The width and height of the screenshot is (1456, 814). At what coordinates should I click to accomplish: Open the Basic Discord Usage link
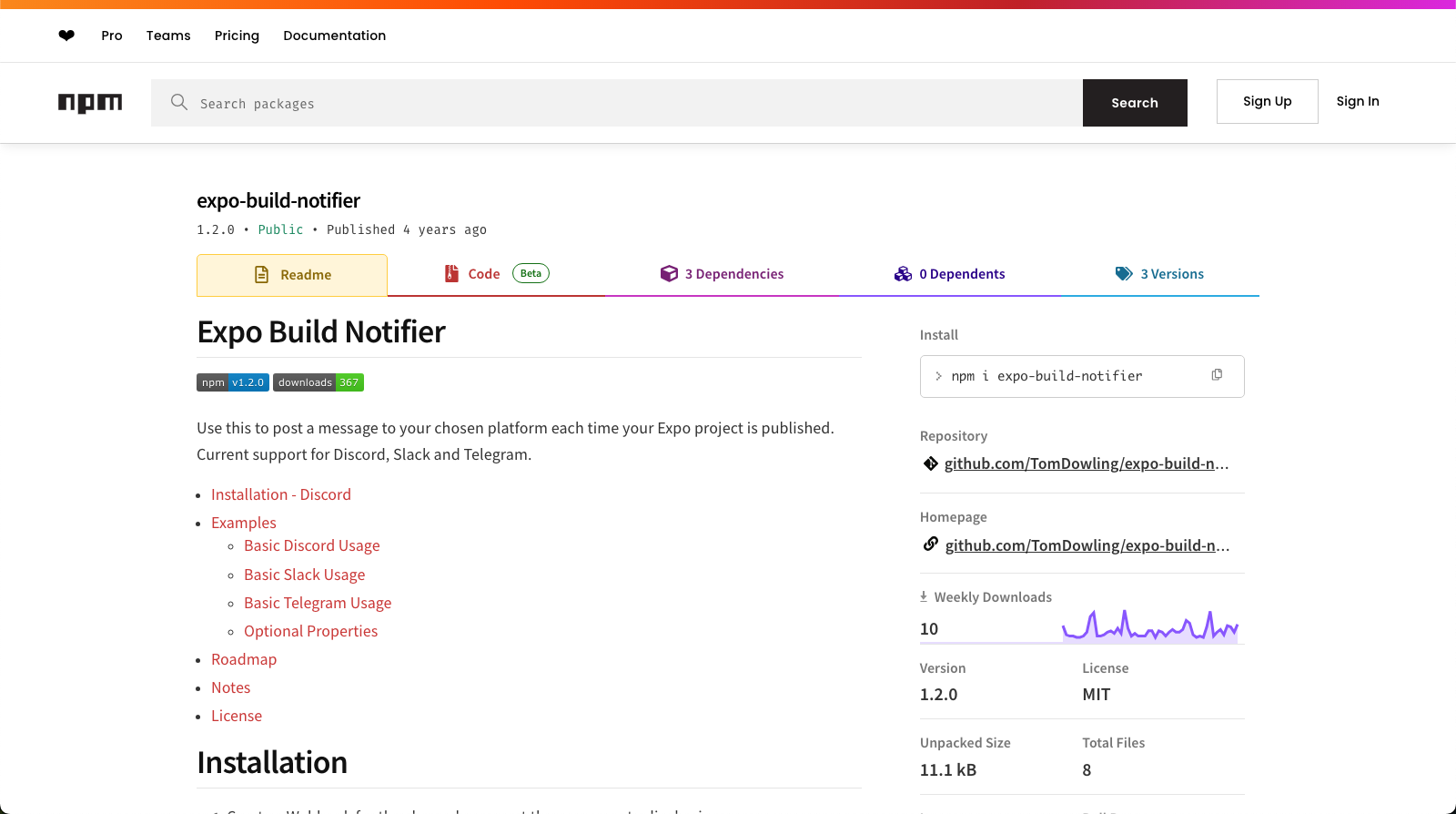[312, 545]
